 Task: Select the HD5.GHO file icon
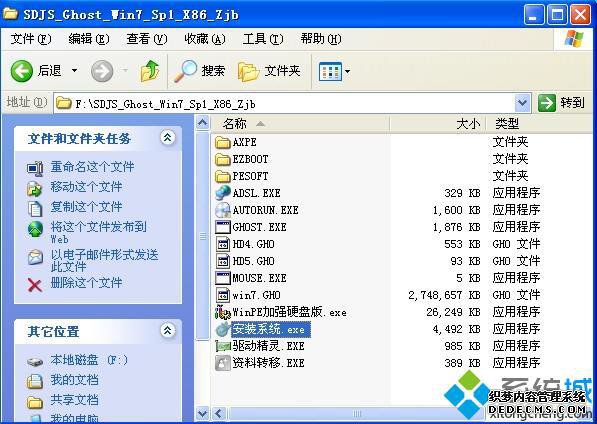coord(223,261)
